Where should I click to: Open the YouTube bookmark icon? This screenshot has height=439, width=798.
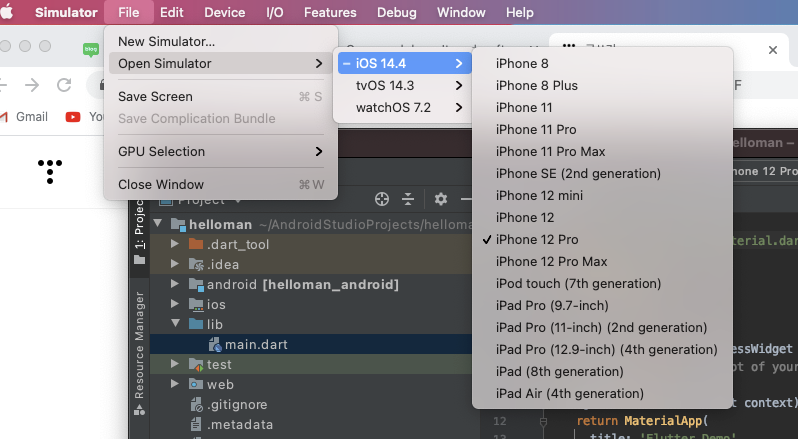[73, 117]
